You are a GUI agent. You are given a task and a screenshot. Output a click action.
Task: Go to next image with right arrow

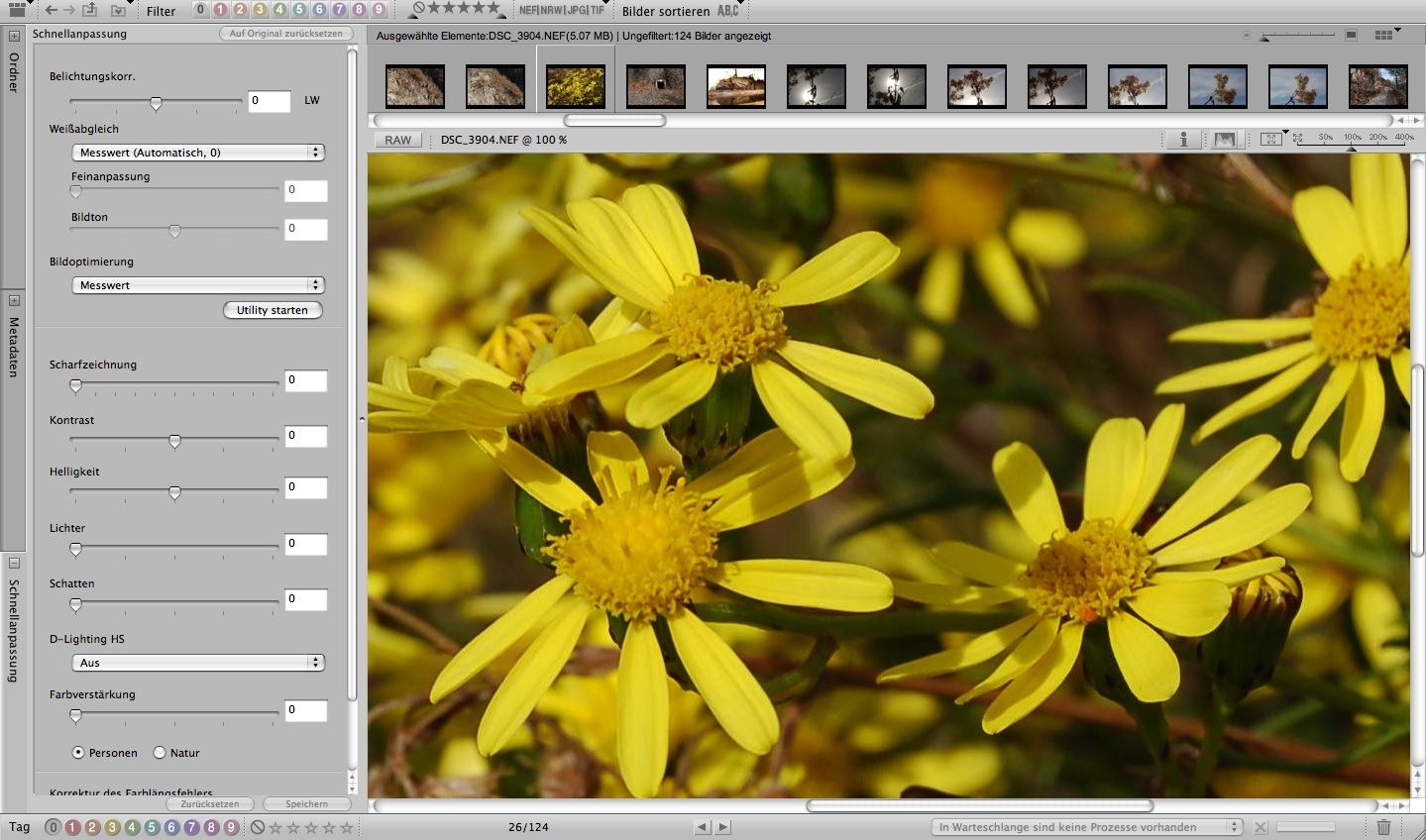[723, 827]
